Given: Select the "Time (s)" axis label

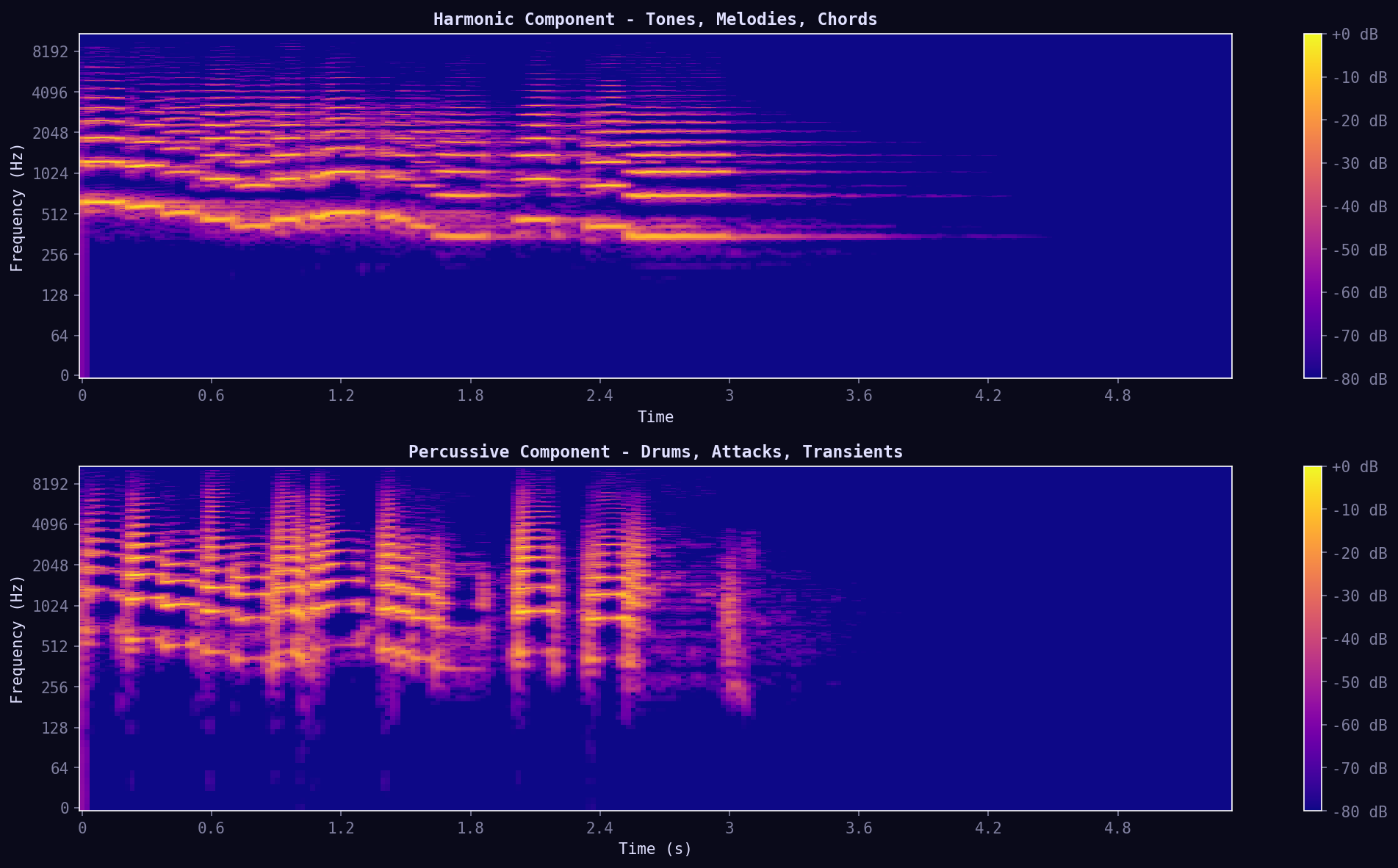Looking at the screenshot, I should tap(655, 849).
